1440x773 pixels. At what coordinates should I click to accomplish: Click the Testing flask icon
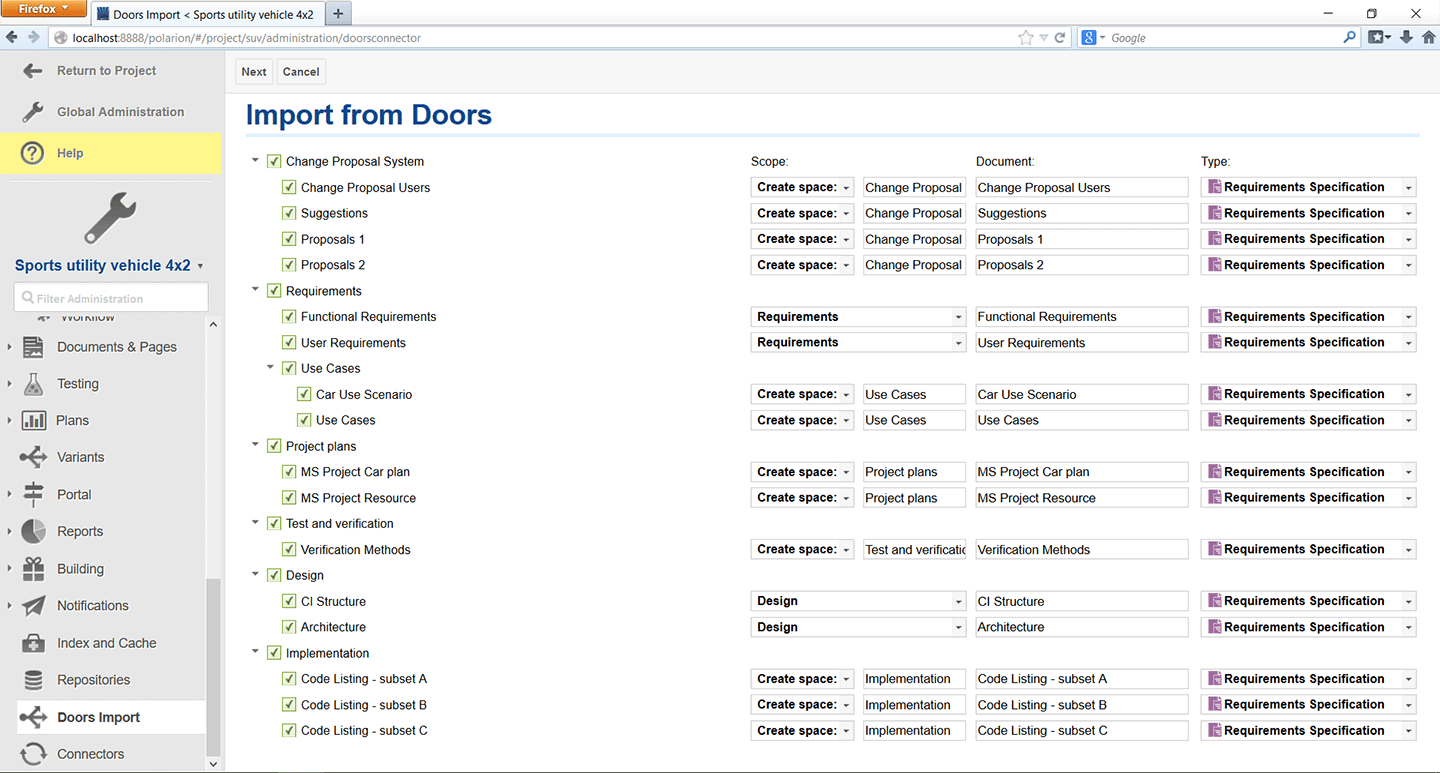(33, 384)
